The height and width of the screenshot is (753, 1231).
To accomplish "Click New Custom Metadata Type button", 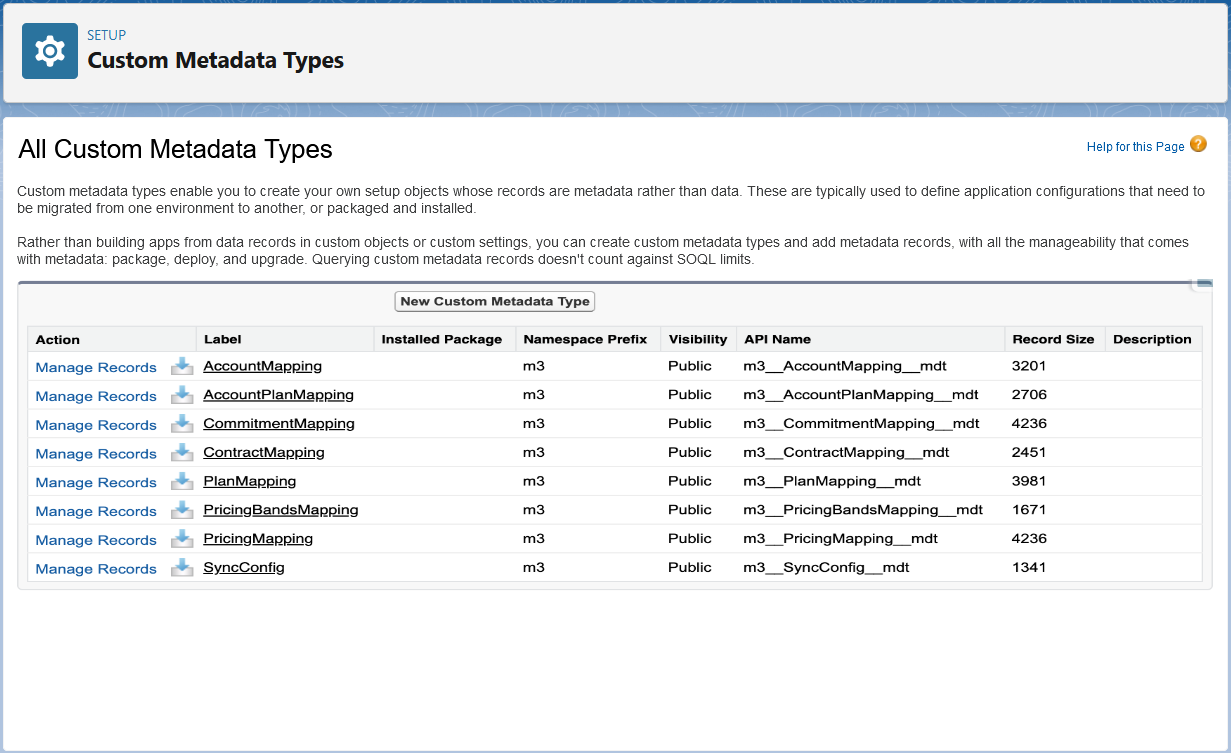I will pyautogui.click(x=495, y=301).
